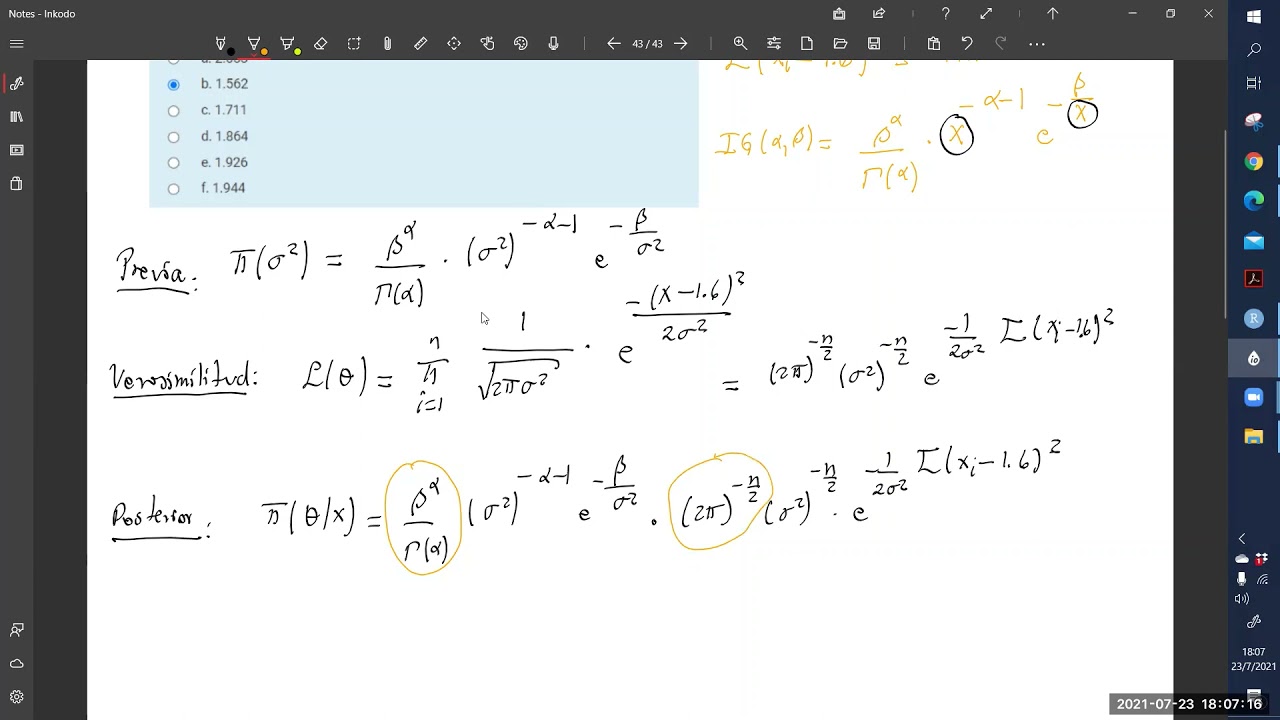This screenshot has width=1280, height=720.
Task: Select the yellow-green highlighter pen
Action: (288, 44)
